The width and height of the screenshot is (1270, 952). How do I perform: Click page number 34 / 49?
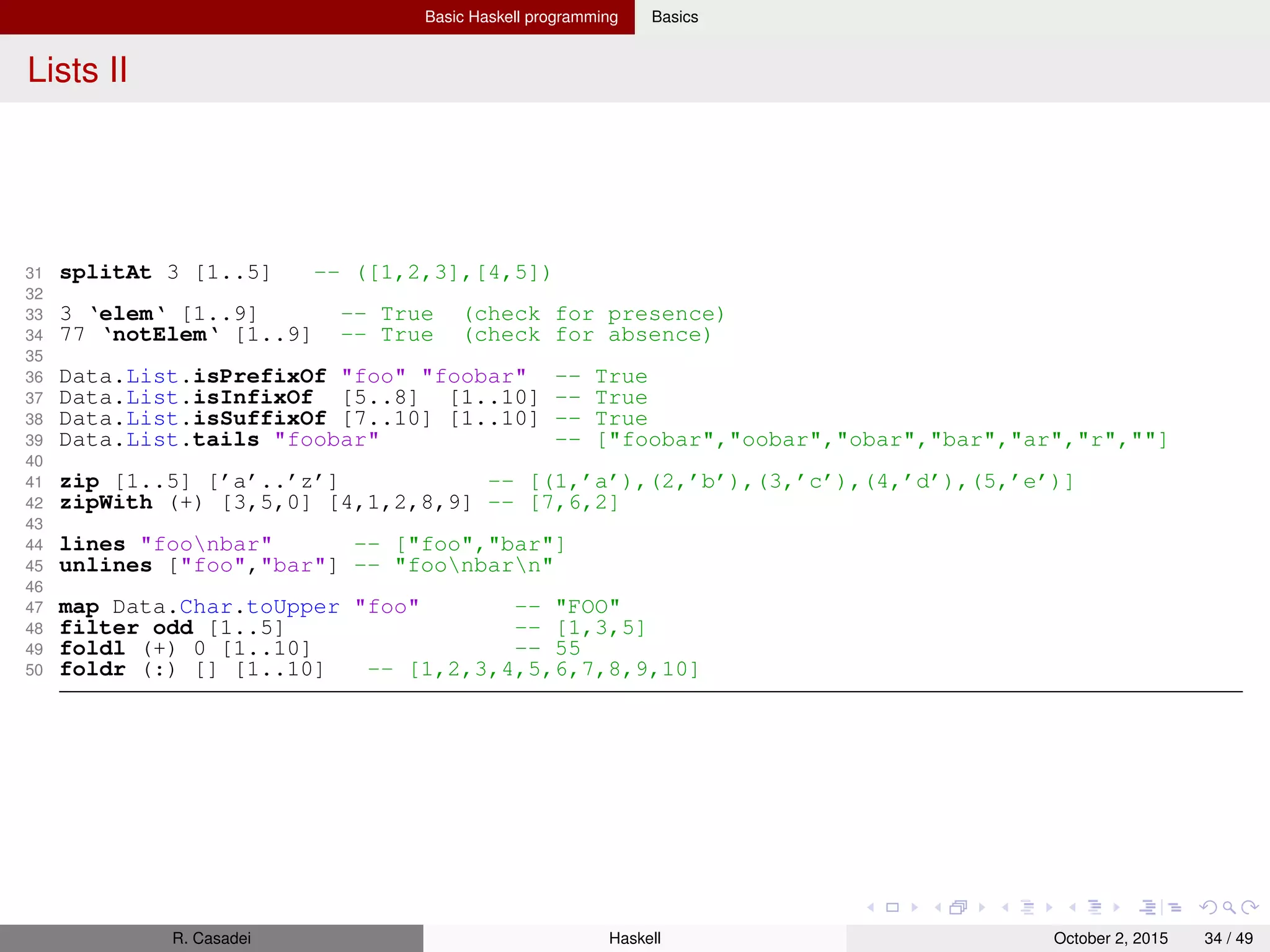[x=1228, y=938]
